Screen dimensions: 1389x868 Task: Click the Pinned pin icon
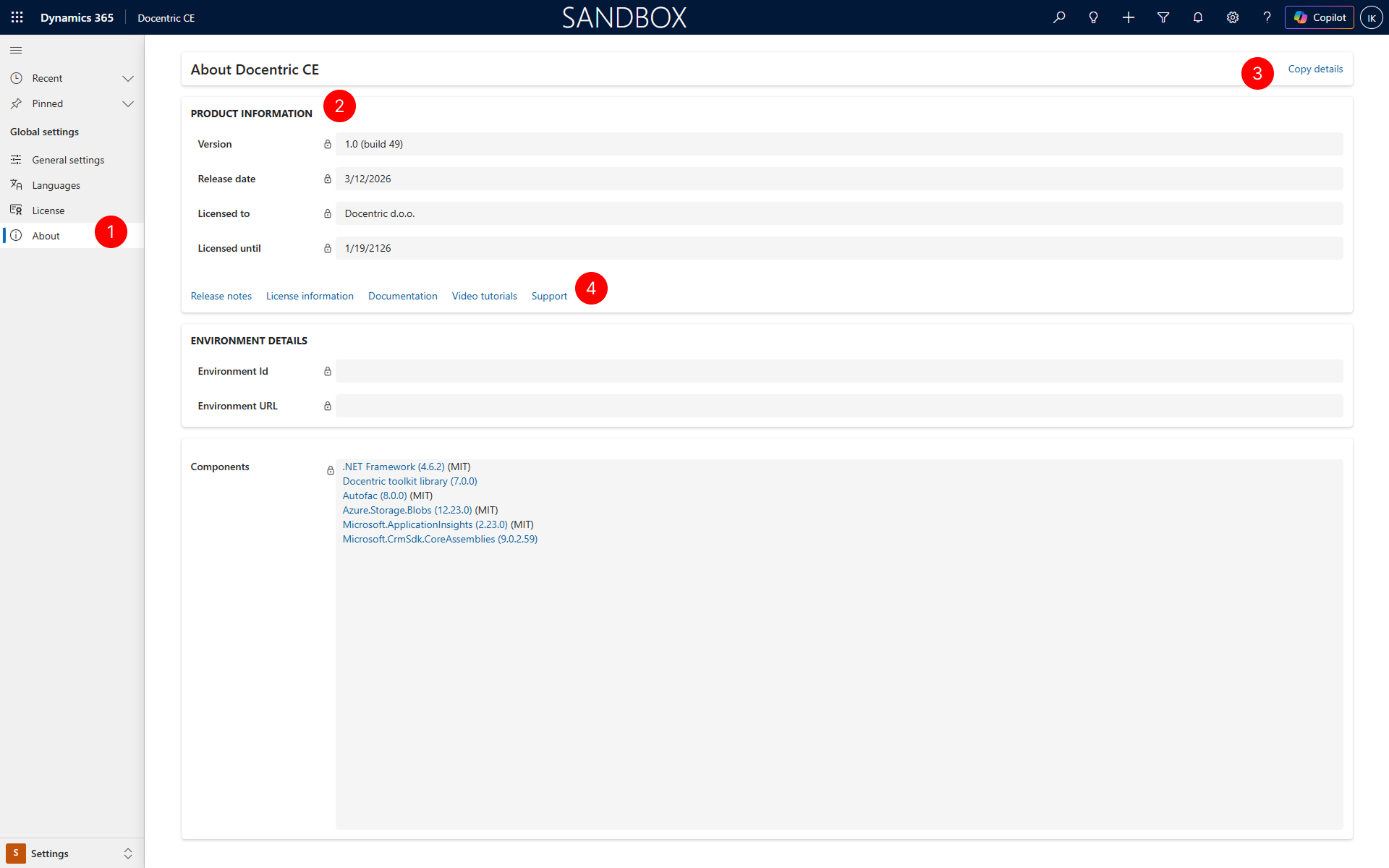[x=16, y=103]
